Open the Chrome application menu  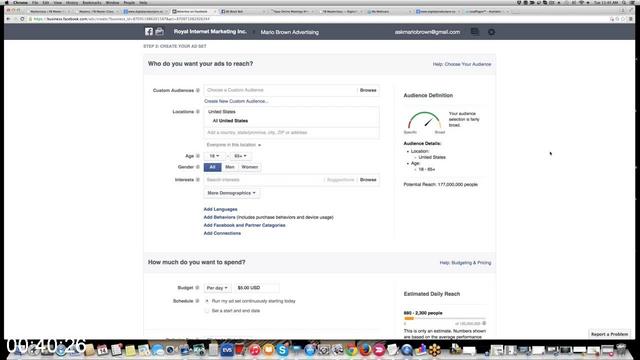click(20, 2)
